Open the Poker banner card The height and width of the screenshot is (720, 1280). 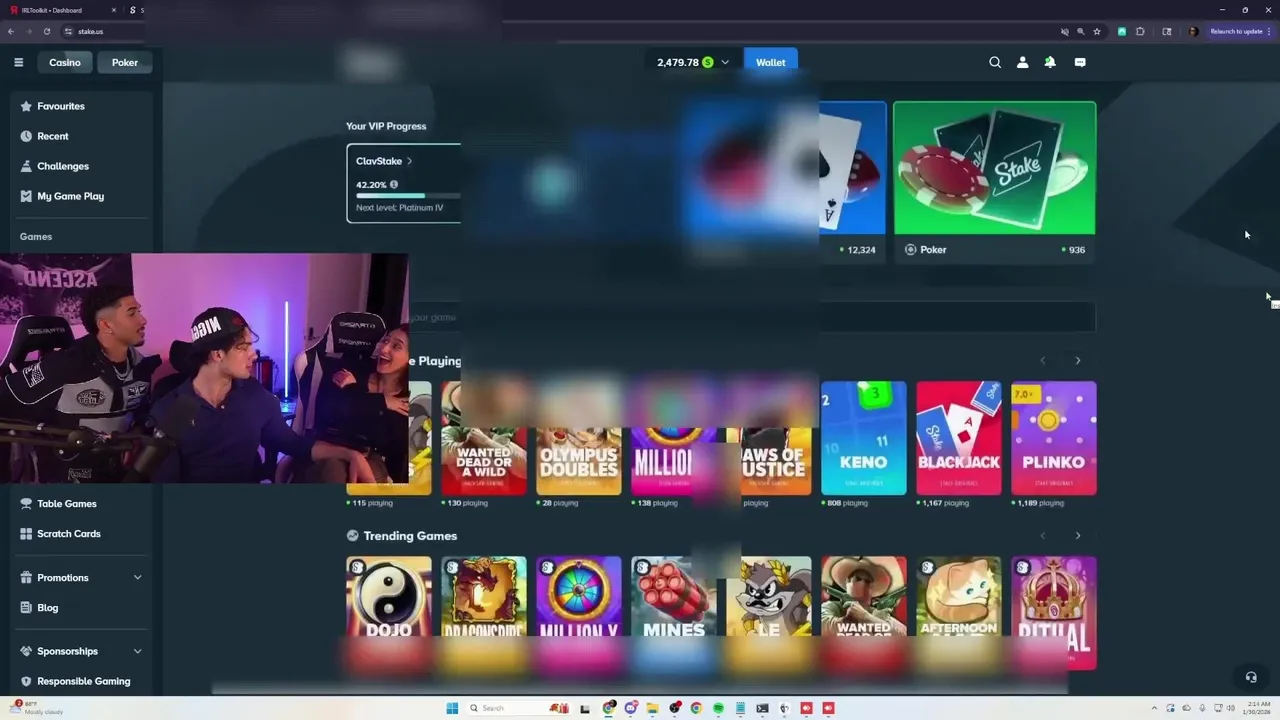pyautogui.click(x=994, y=180)
